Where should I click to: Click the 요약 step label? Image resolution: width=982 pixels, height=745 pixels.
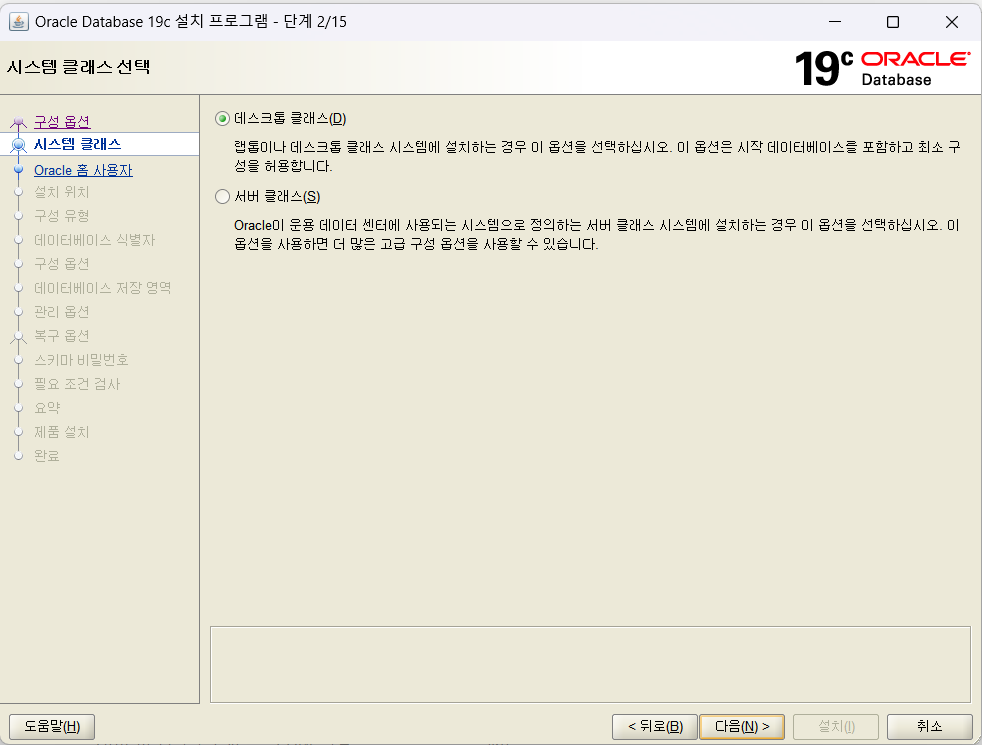point(47,408)
